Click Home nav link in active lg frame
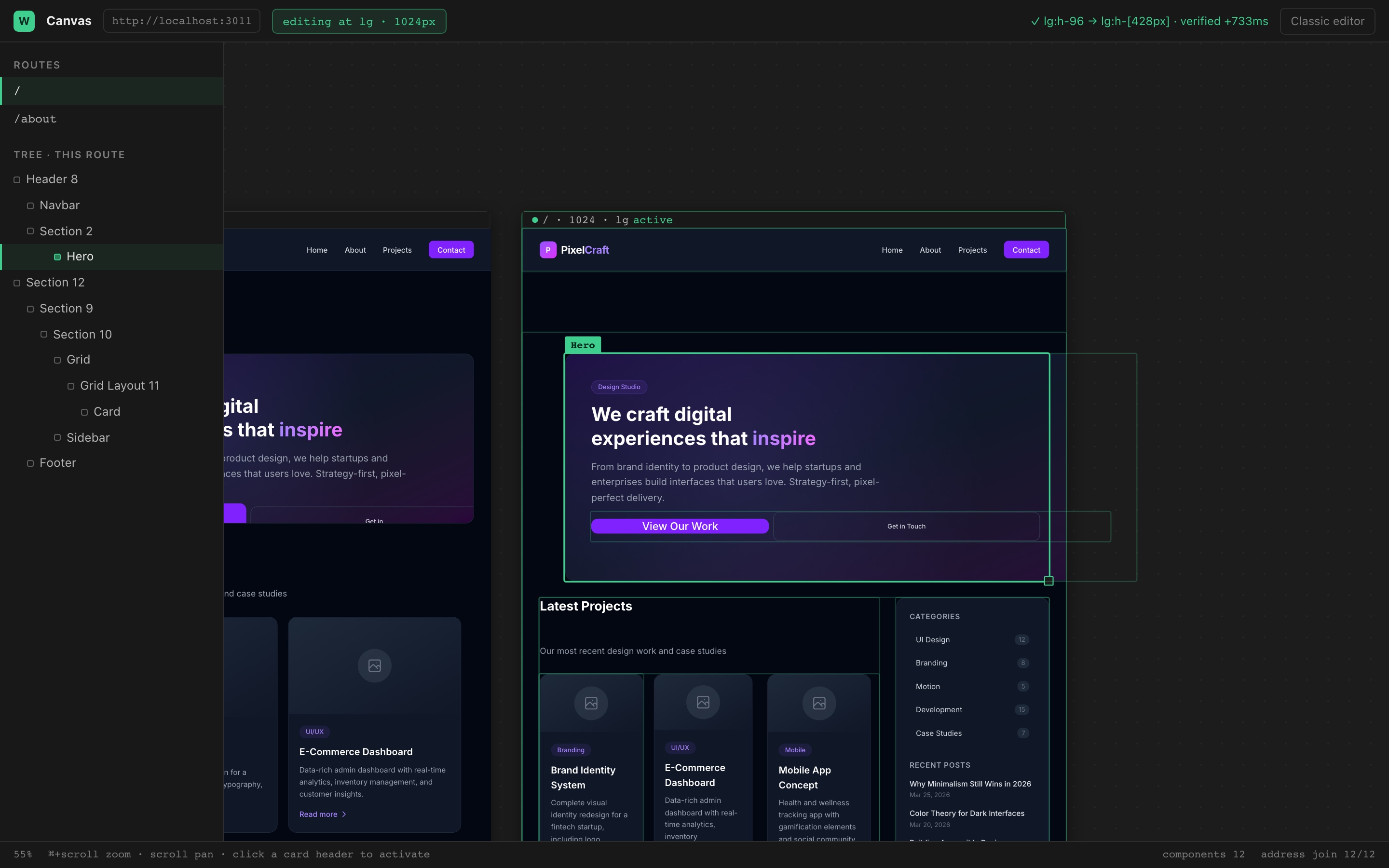 (x=892, y=250)
